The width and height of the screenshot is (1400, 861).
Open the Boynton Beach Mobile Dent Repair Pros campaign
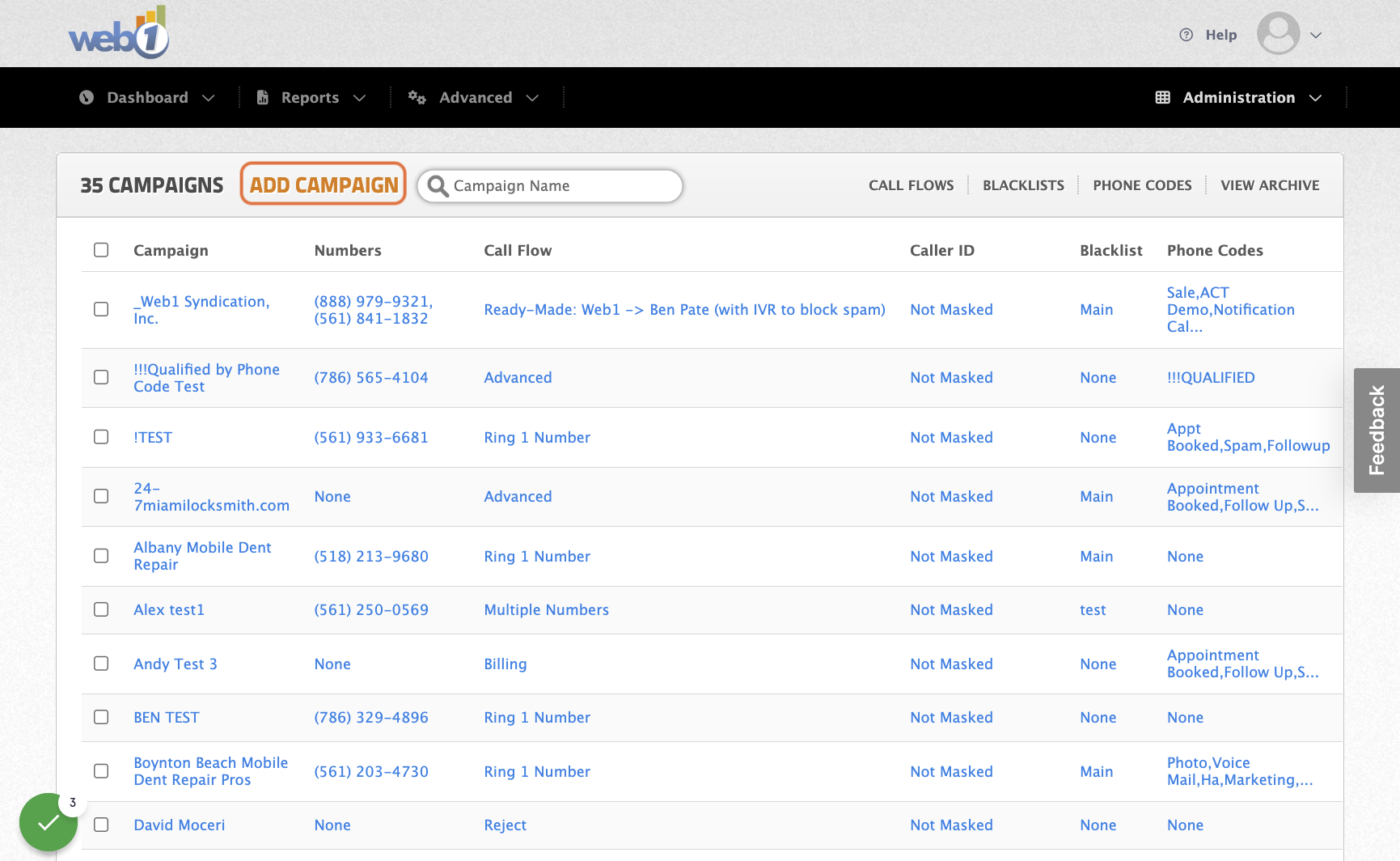210,771
